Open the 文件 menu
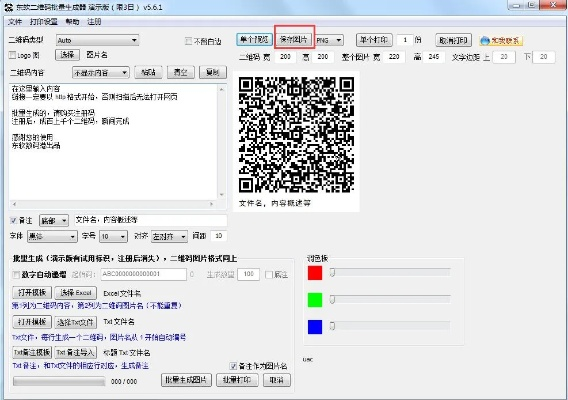This screenshot has width=568, height=400. pyautogui.click(x=15, y=22)
